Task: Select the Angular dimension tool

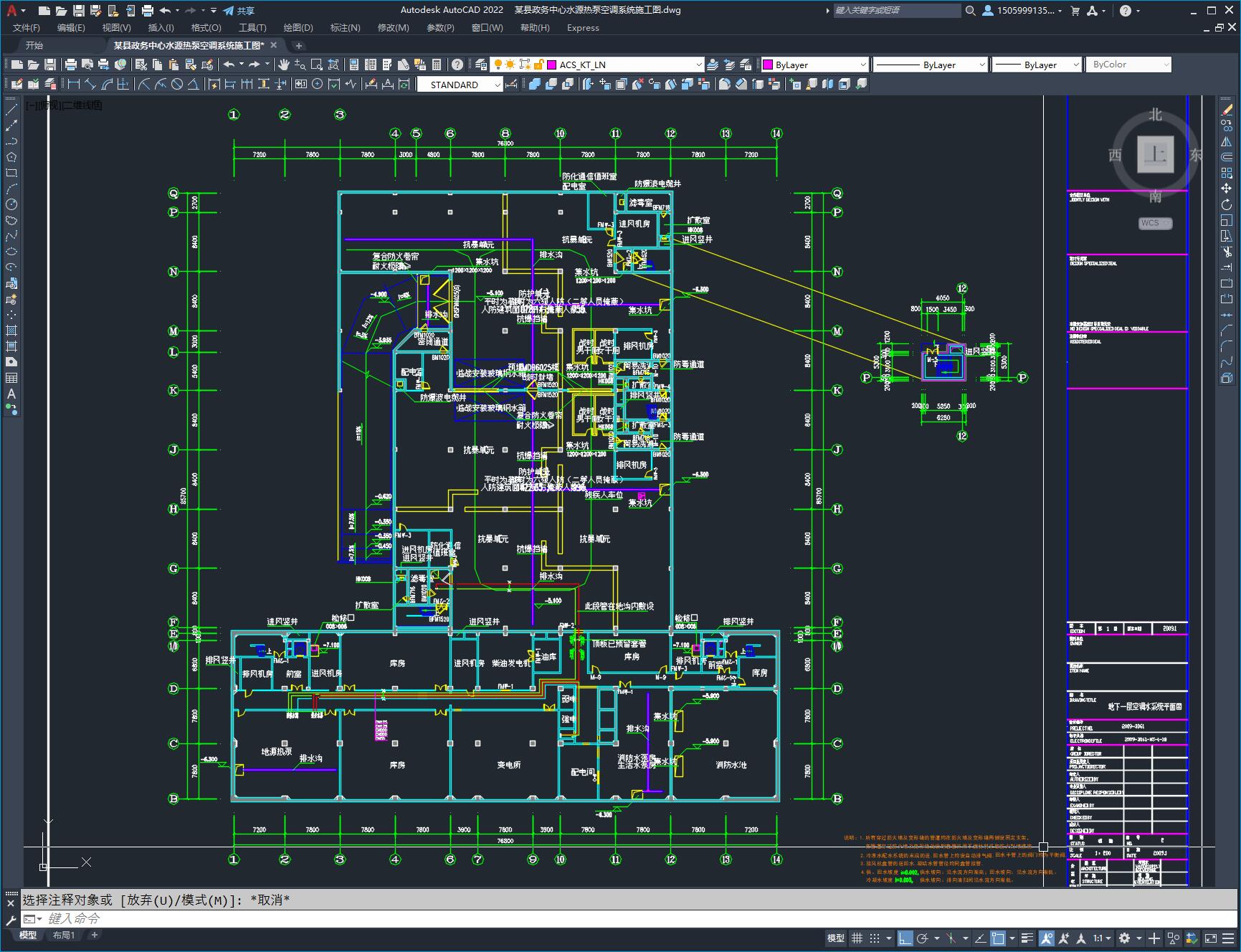Action: coord(194,85)
